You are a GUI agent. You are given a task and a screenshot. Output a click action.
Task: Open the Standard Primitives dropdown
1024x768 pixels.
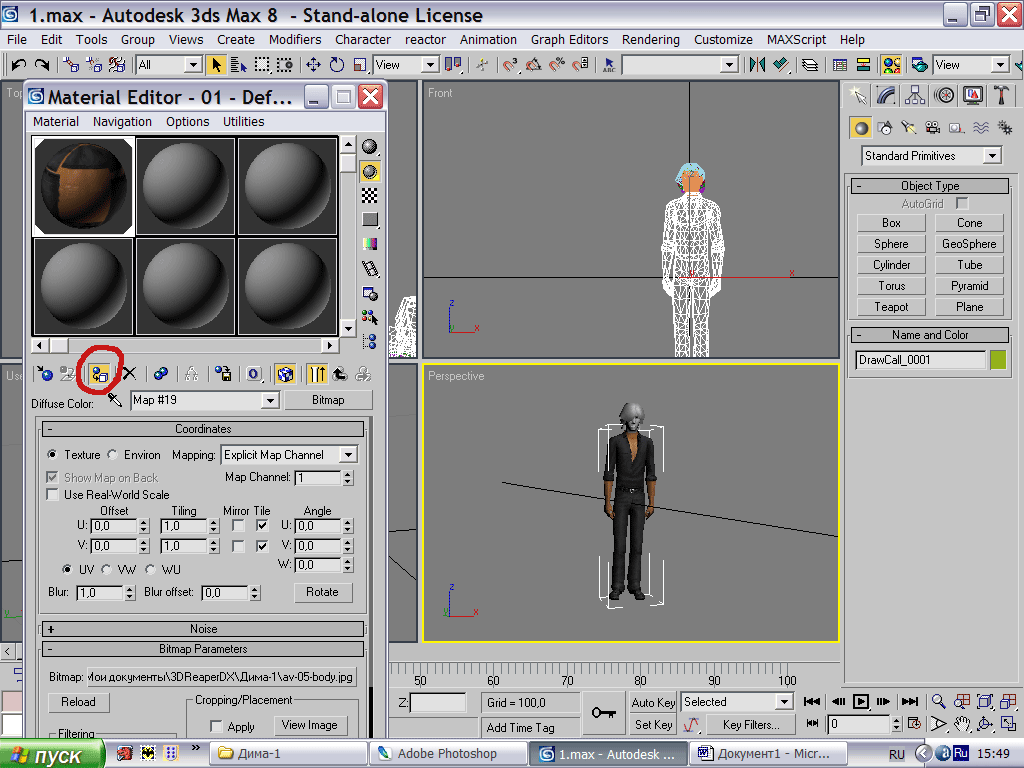pos(992,155)
